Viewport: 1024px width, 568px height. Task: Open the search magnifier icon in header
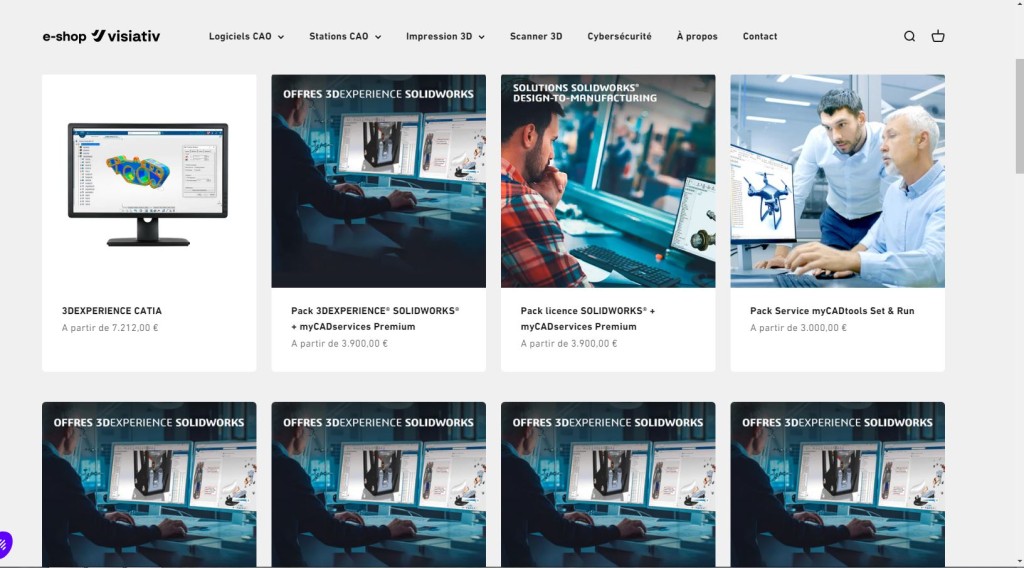pos(909,36)
